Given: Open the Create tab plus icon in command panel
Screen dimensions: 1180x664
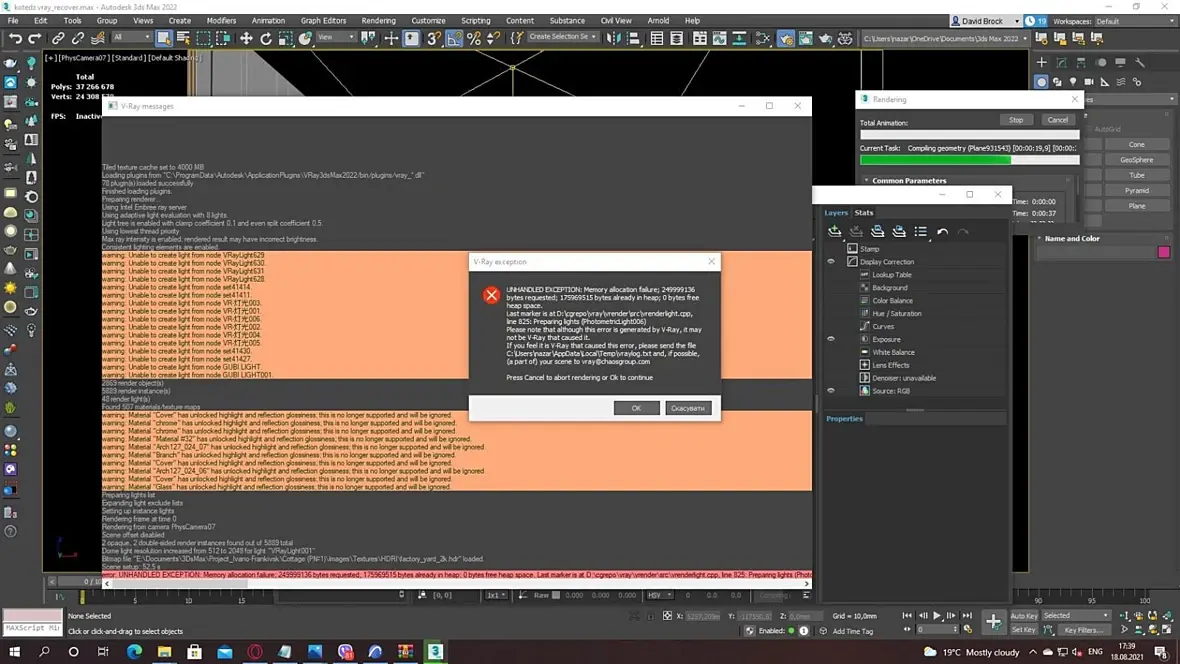Looking at the screenshot, I should click(1042, 62).
